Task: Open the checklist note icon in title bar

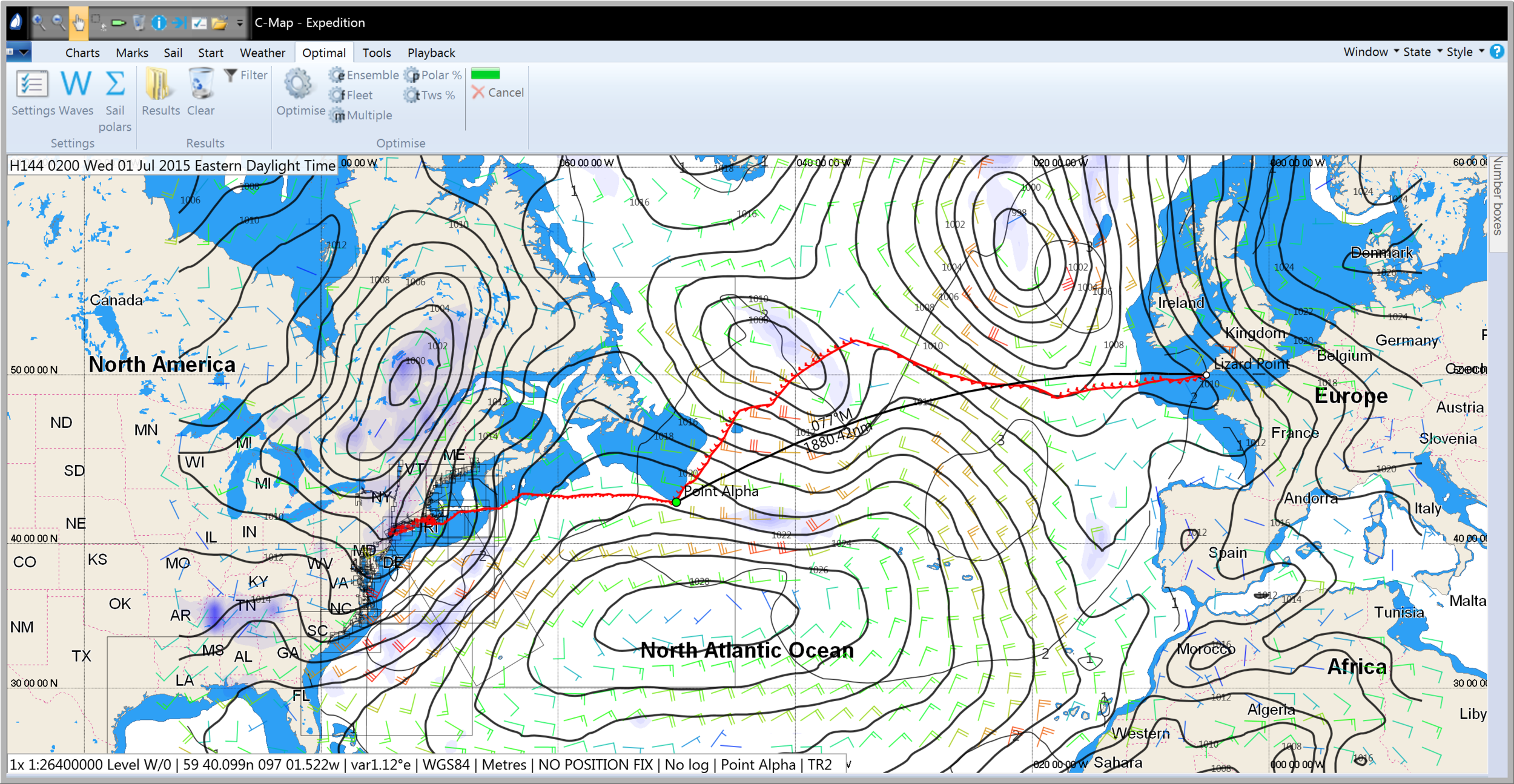Action: [199, 23]
